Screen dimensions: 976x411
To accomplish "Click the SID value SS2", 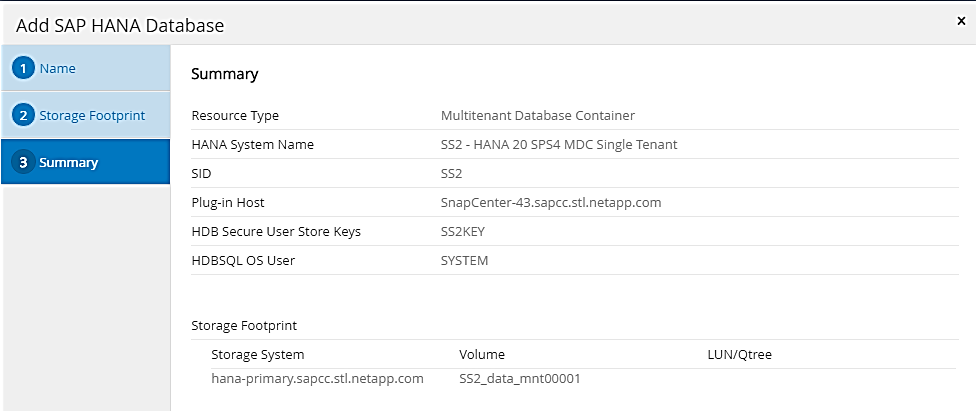I will pyautogui.click(x=452, y=174).
